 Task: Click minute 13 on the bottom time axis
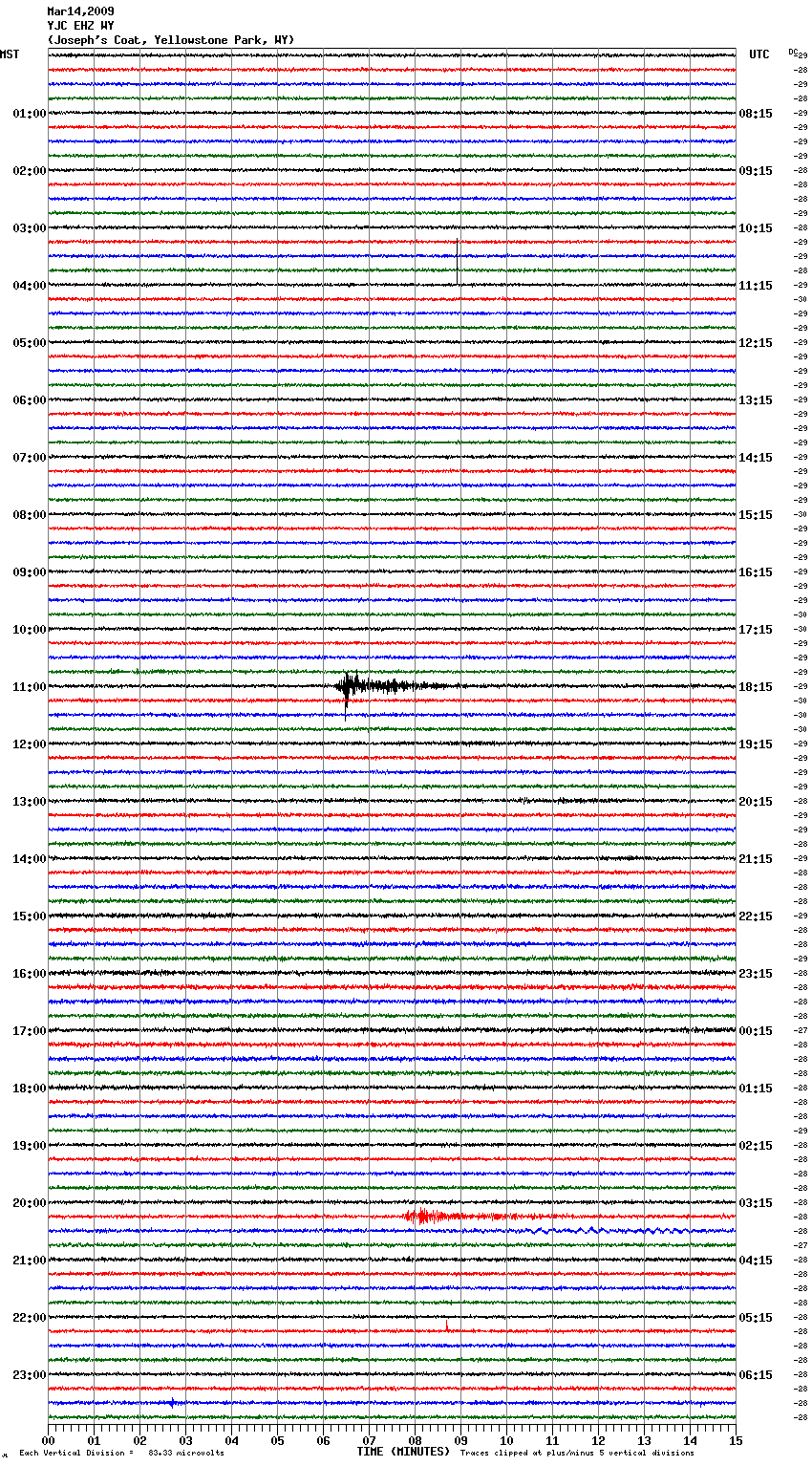[x=644, y=1440]
